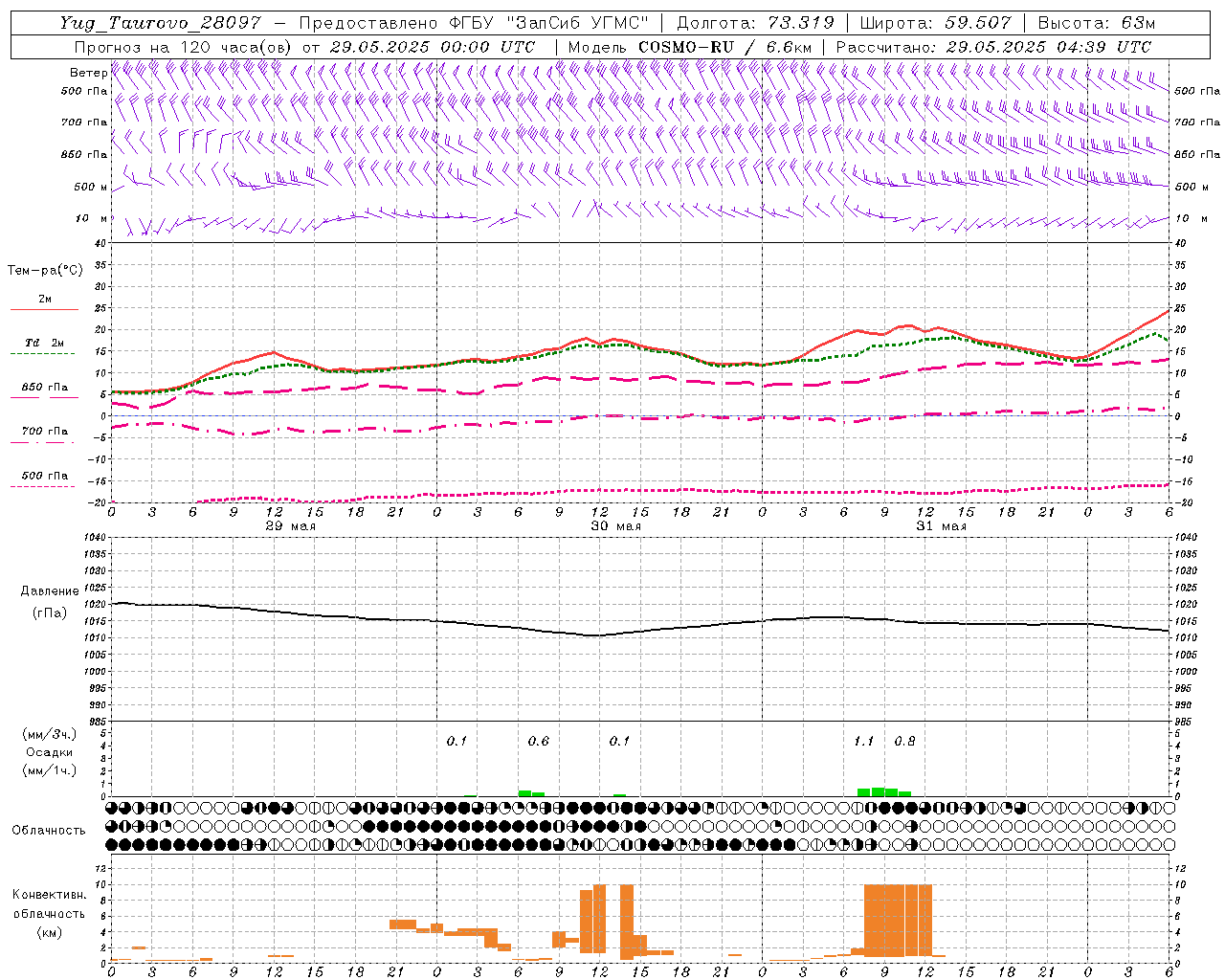Click the 31 мая date label
The width and height of the screenshot is (1225, 980).
pos(942,526)
